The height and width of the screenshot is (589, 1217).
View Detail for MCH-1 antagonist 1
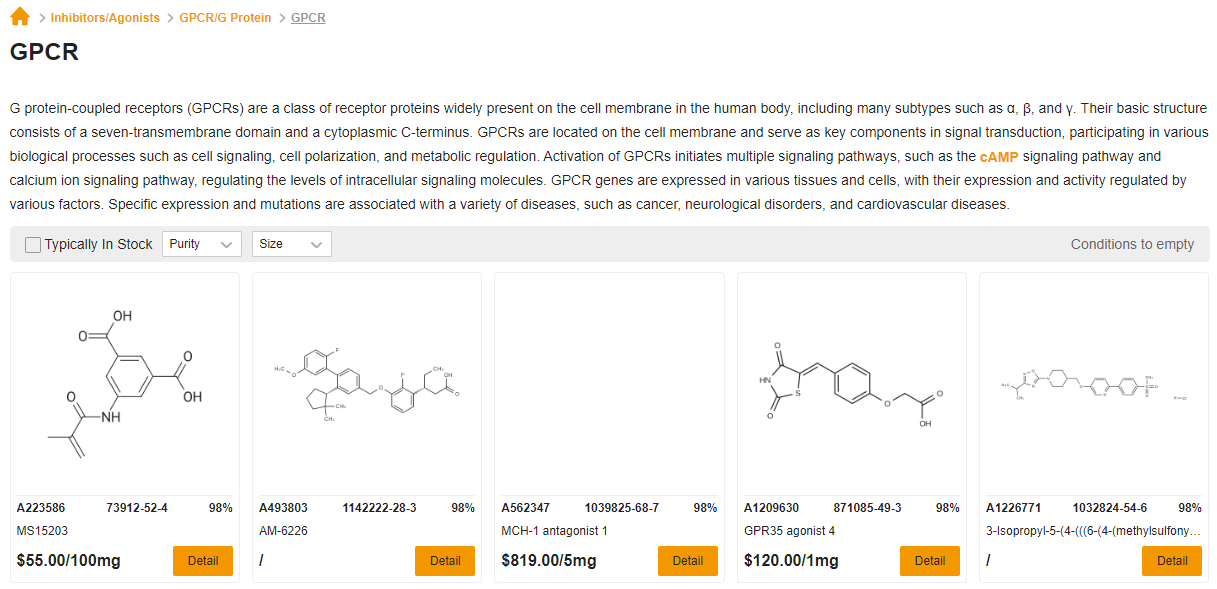click(x=688, y=561)
